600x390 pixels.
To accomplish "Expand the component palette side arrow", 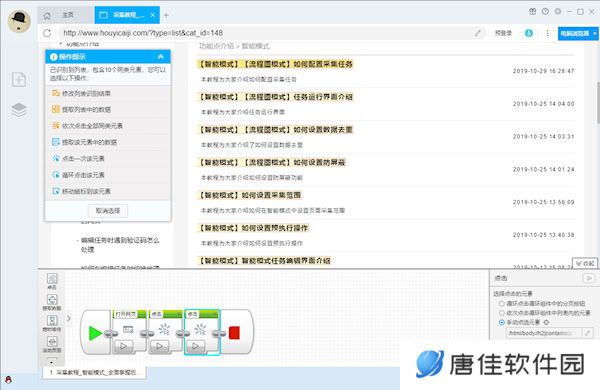I will coord(69,318).
